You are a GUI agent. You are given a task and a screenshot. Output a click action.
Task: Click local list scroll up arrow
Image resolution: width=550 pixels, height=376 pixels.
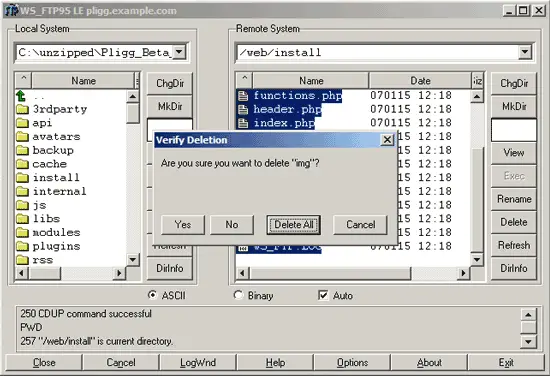pos(133,96)
